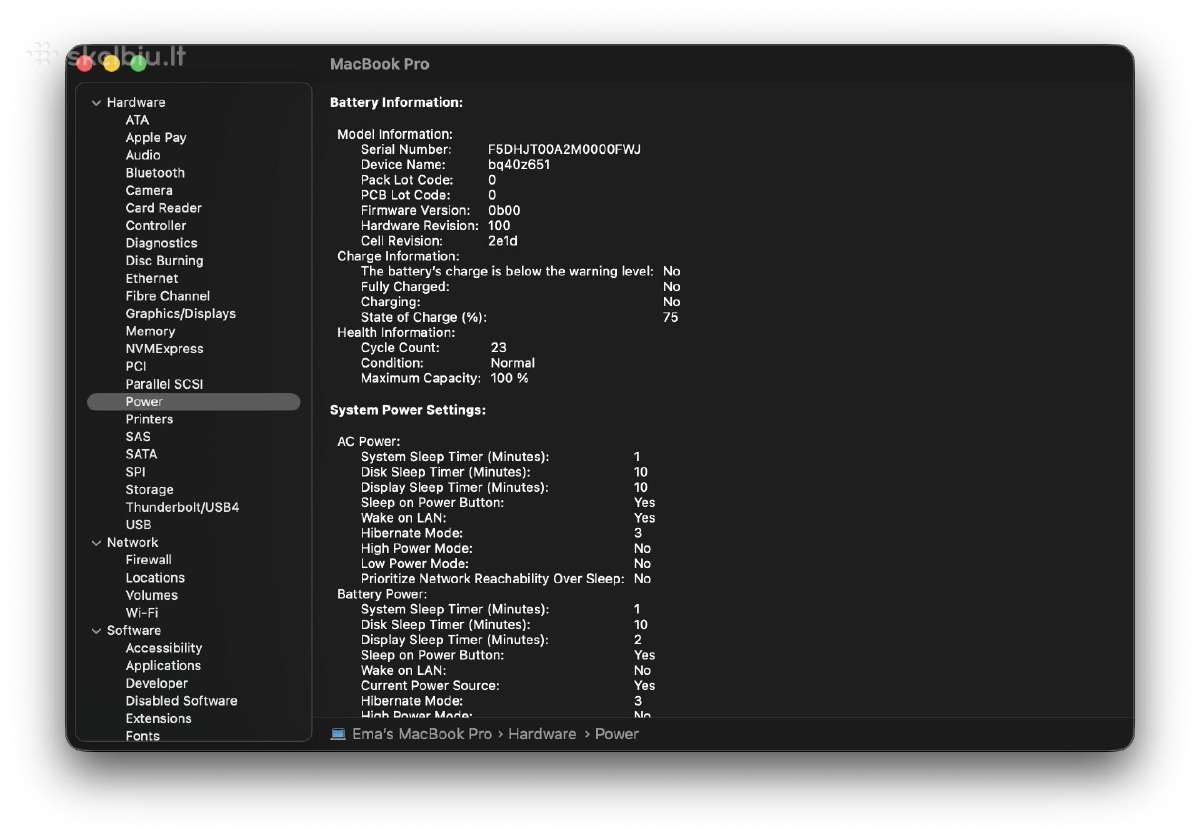The image size is (1200, 838).
Task: Open Fibre Channel entry
Action: 168,296
